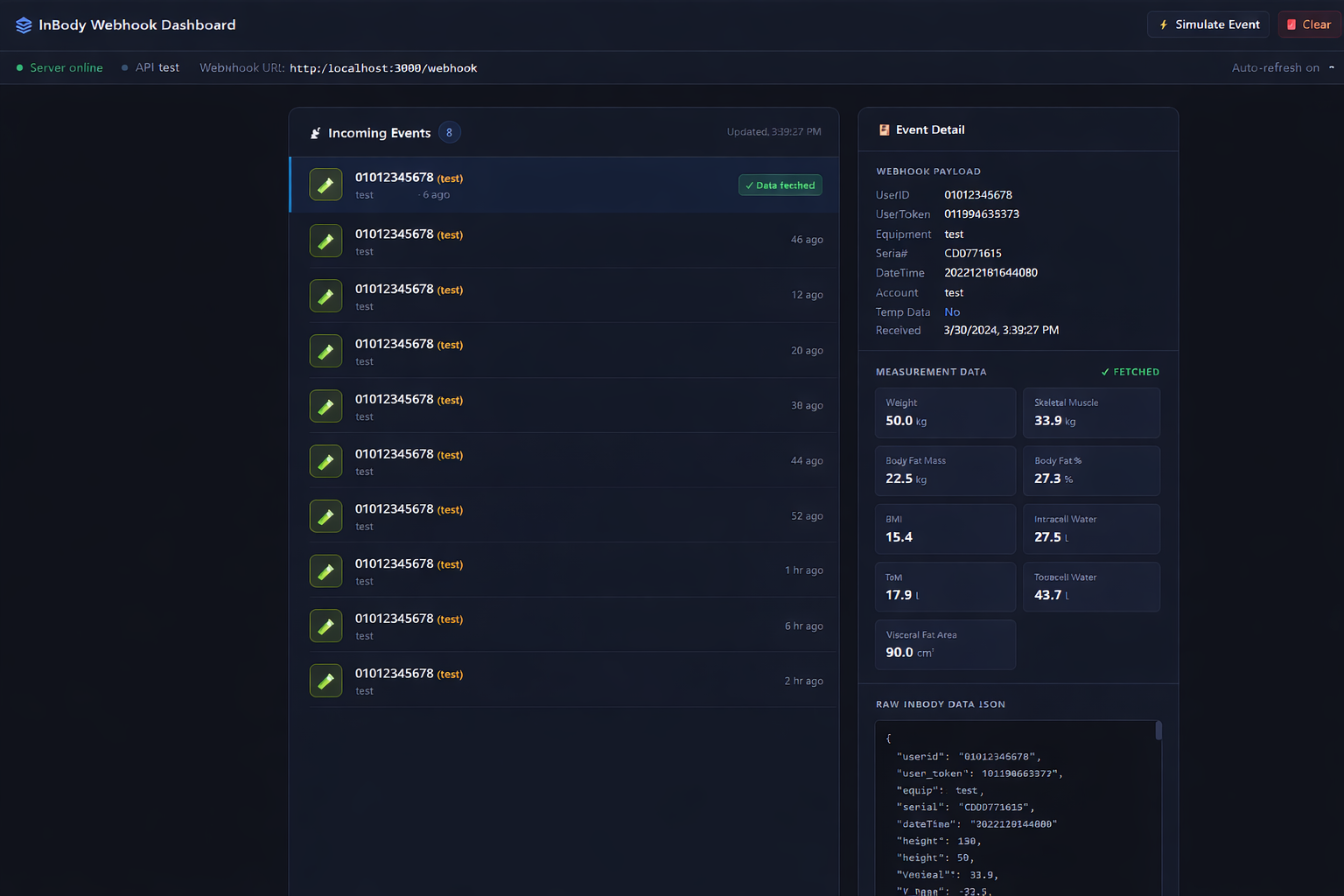Screen dimensions: 1344x896
Task: Click the green Server online status dot
Action: [x=19, y=67]
